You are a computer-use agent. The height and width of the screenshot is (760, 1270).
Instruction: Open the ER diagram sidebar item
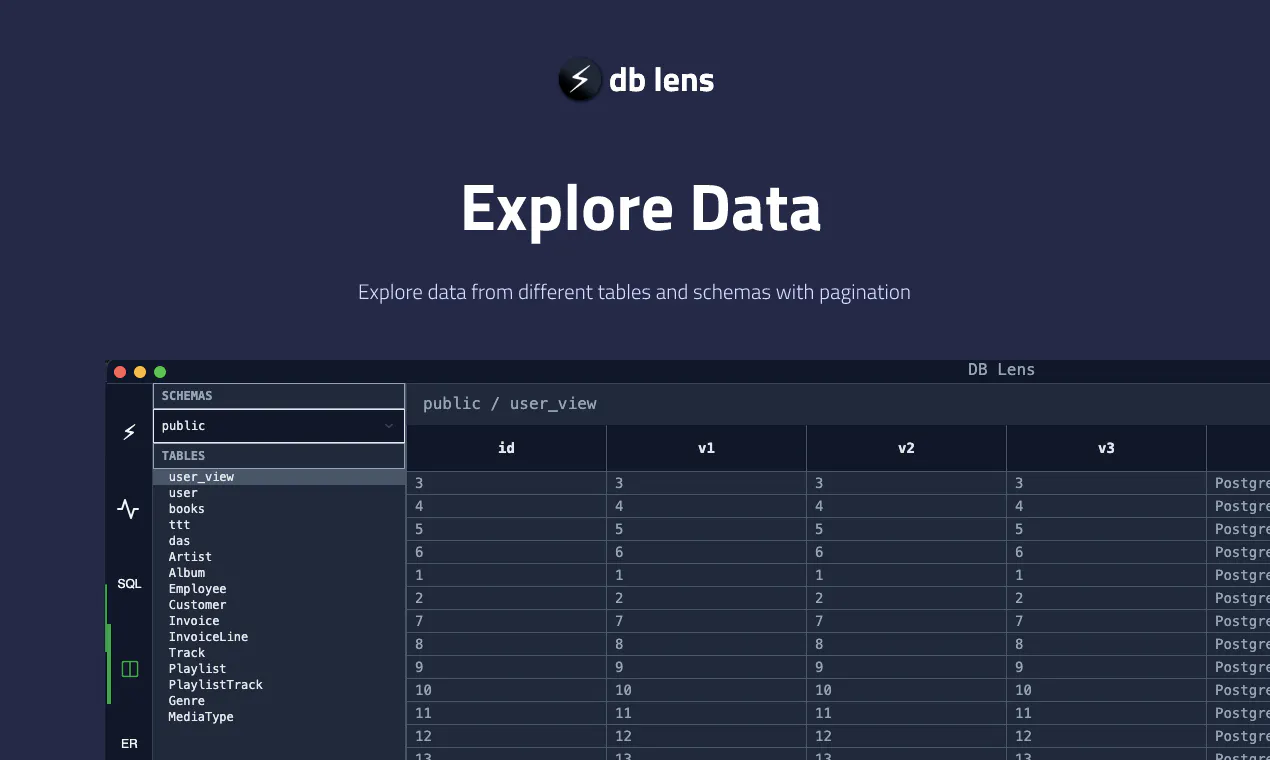[129, 744]
